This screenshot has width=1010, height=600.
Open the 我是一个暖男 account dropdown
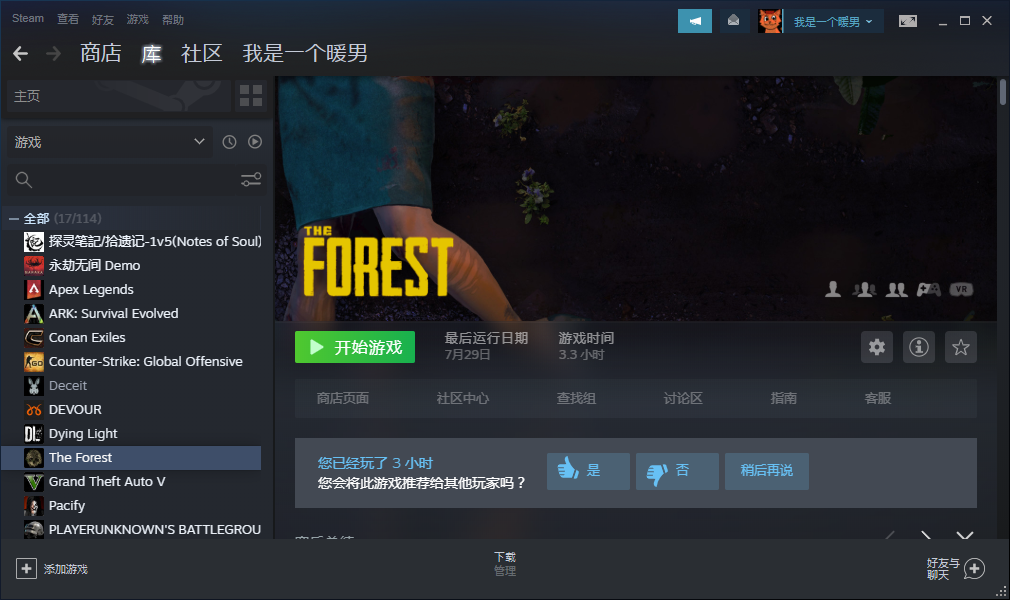click(x=833, y=22)
